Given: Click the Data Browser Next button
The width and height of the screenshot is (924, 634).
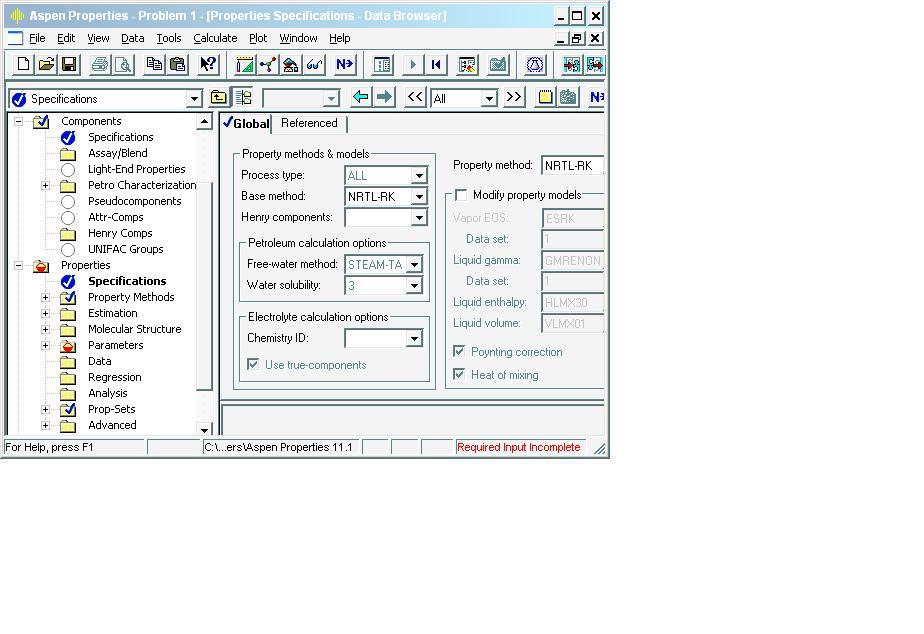Looking at the screenshot, I should click(x=596, y=97).
